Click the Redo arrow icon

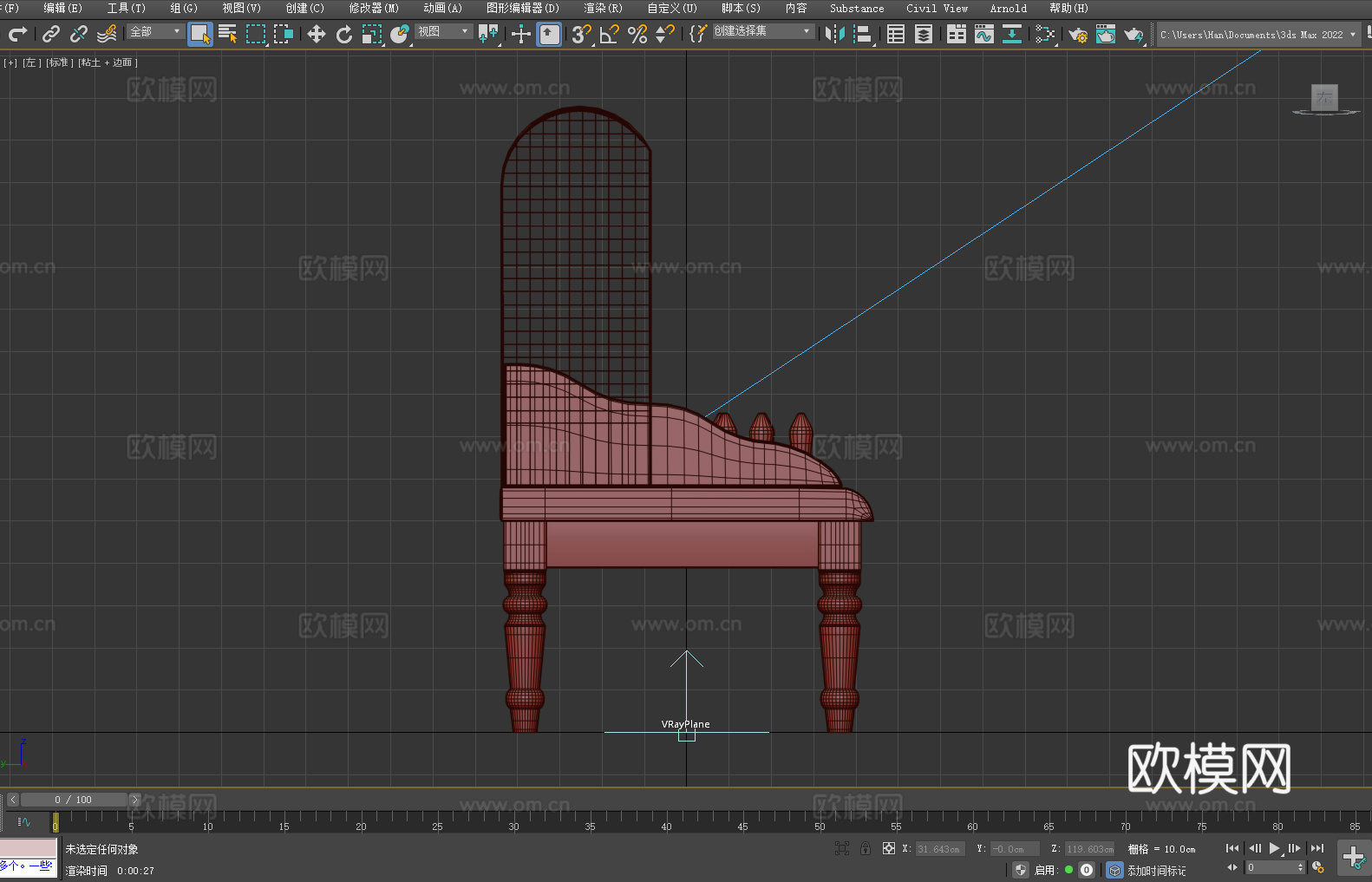(17, 34)
